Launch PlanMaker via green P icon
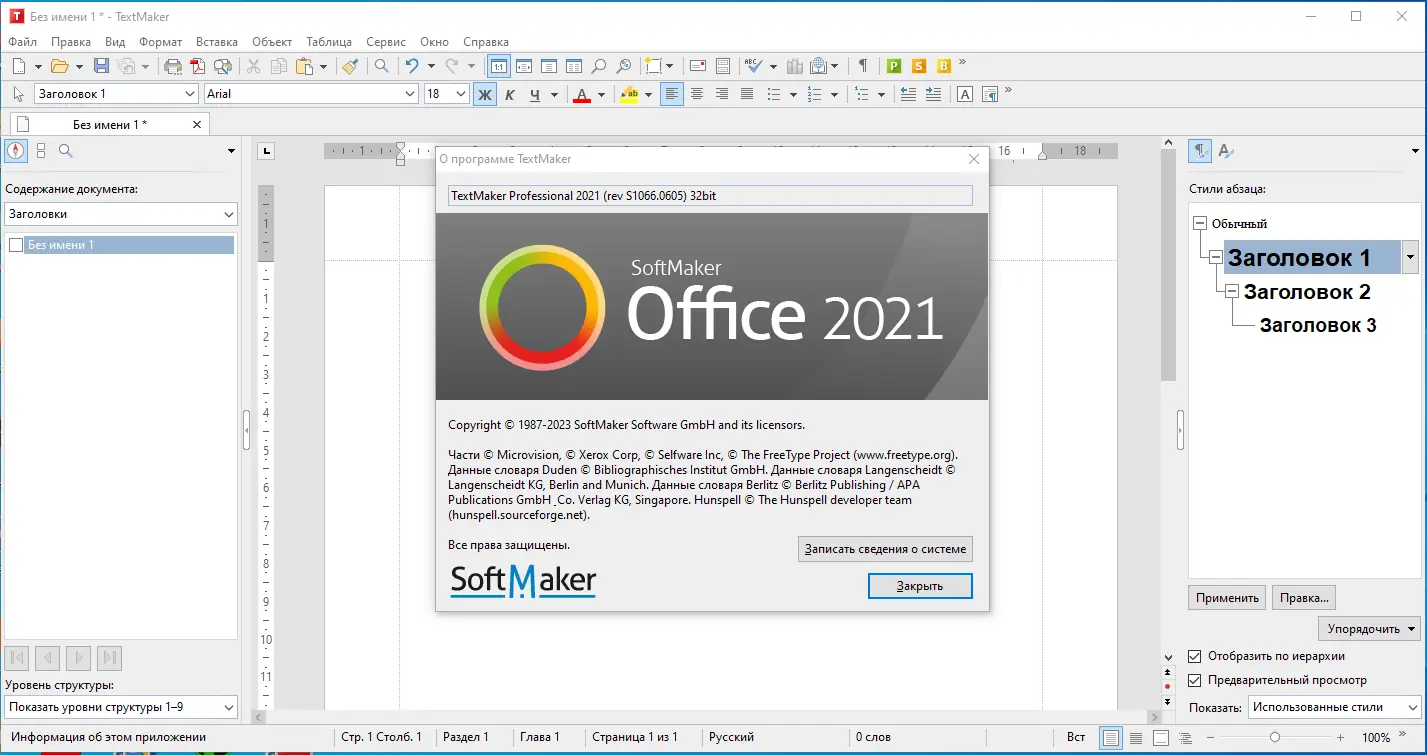1427x755 pixels. (894, 66)
